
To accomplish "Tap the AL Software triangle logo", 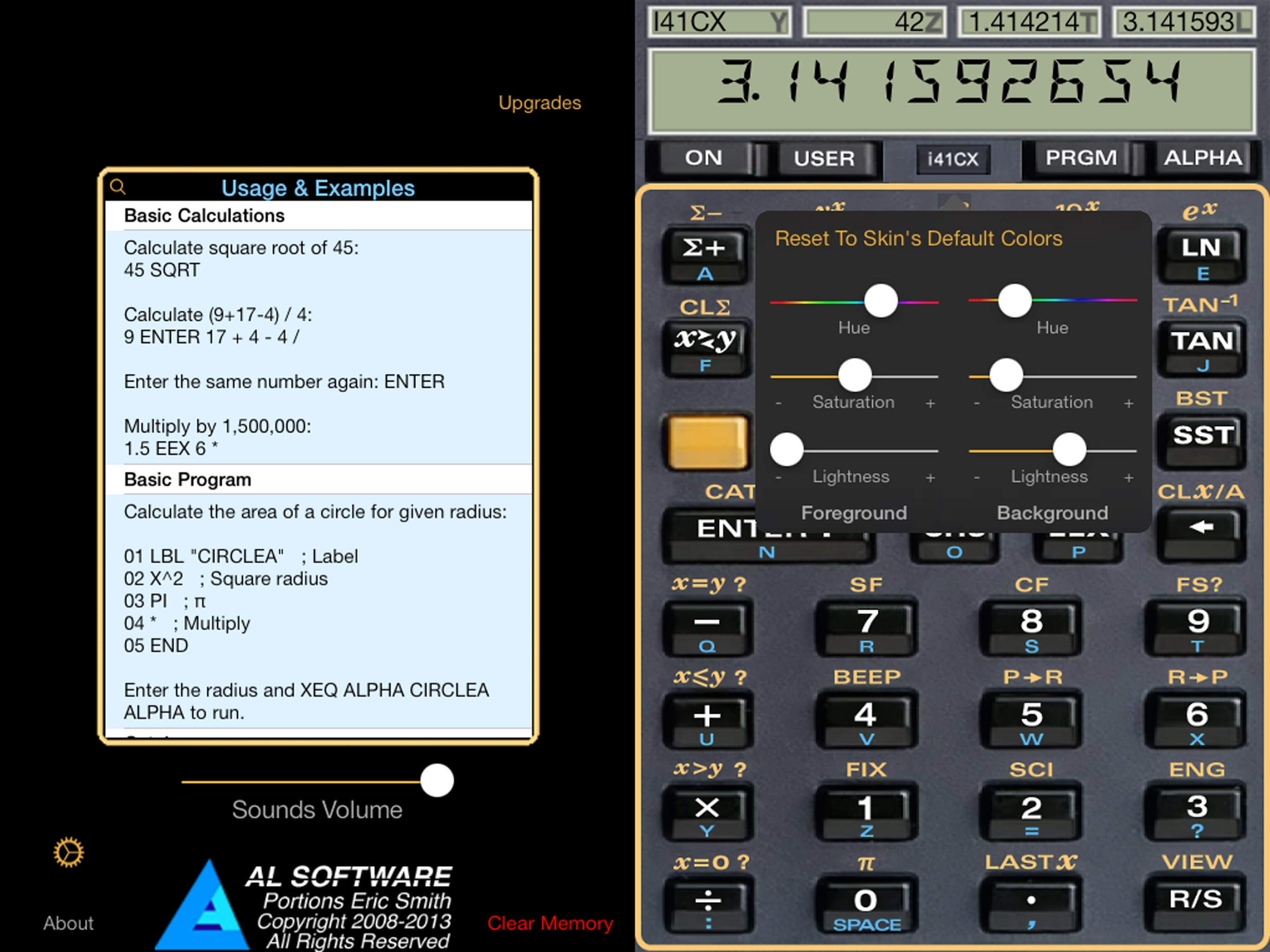I will point(202,904).
